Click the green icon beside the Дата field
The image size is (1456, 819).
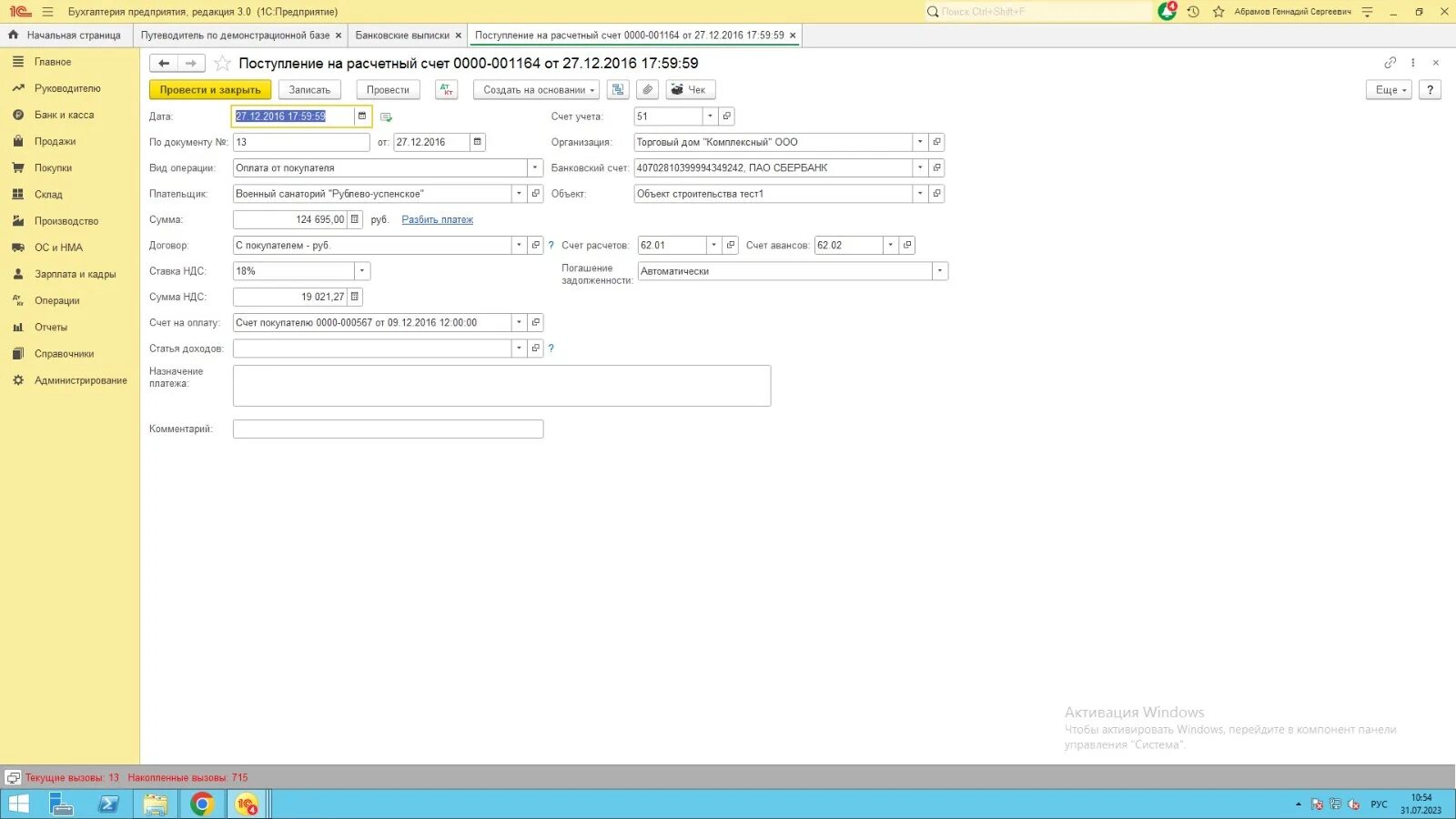click(386, 117)
